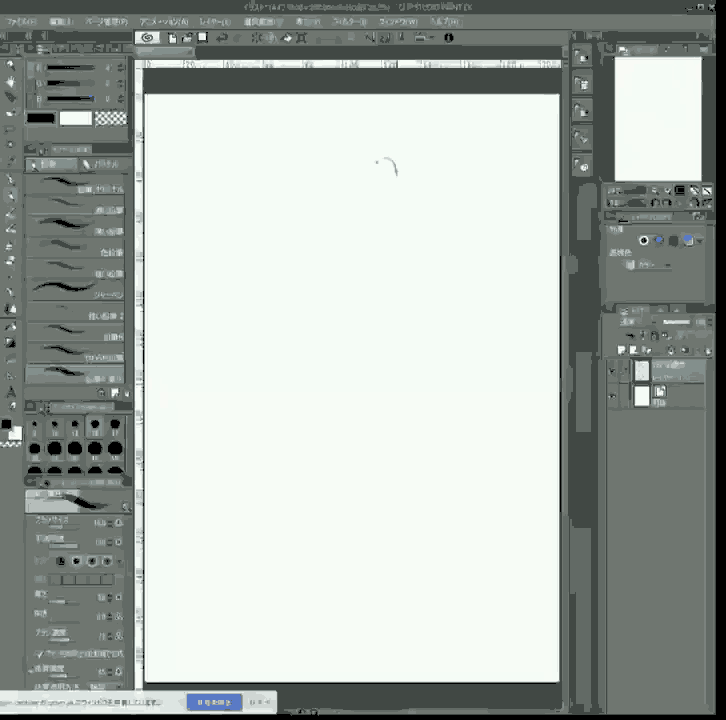The image size is (726, 720).
Task: Select the last anti-aliasing option in Tool Property
Action: point(107,561)
